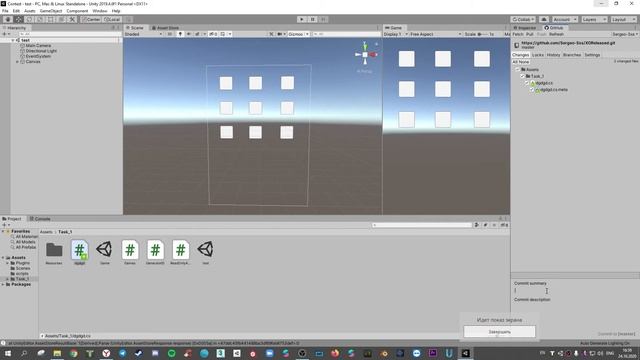Image resolution: width=640 pixels, height=360 pixels.
Task: Open the Layout dropdown
Action: 623,20
